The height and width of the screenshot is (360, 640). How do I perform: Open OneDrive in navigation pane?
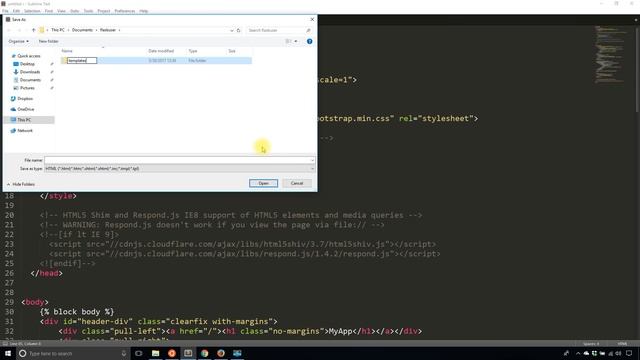(25, 109)
